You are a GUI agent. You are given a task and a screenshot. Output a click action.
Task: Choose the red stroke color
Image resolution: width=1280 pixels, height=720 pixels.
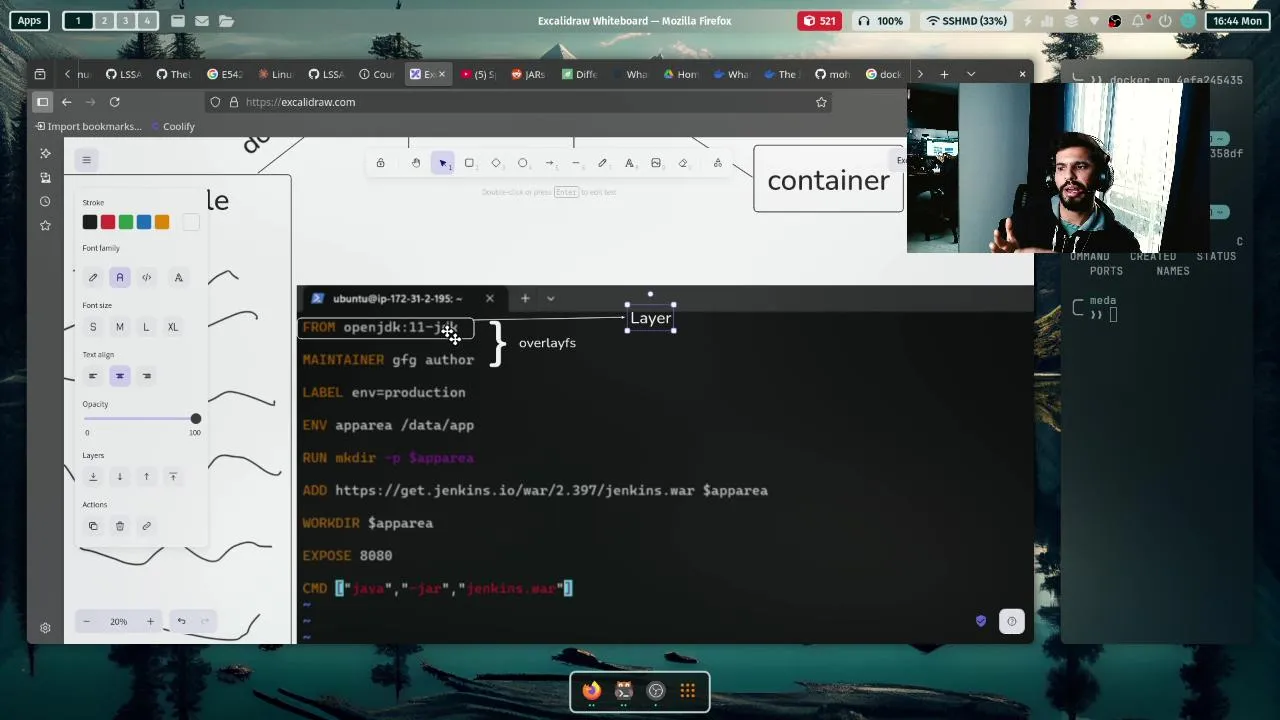pyautogui.click(x=108, y=222)
